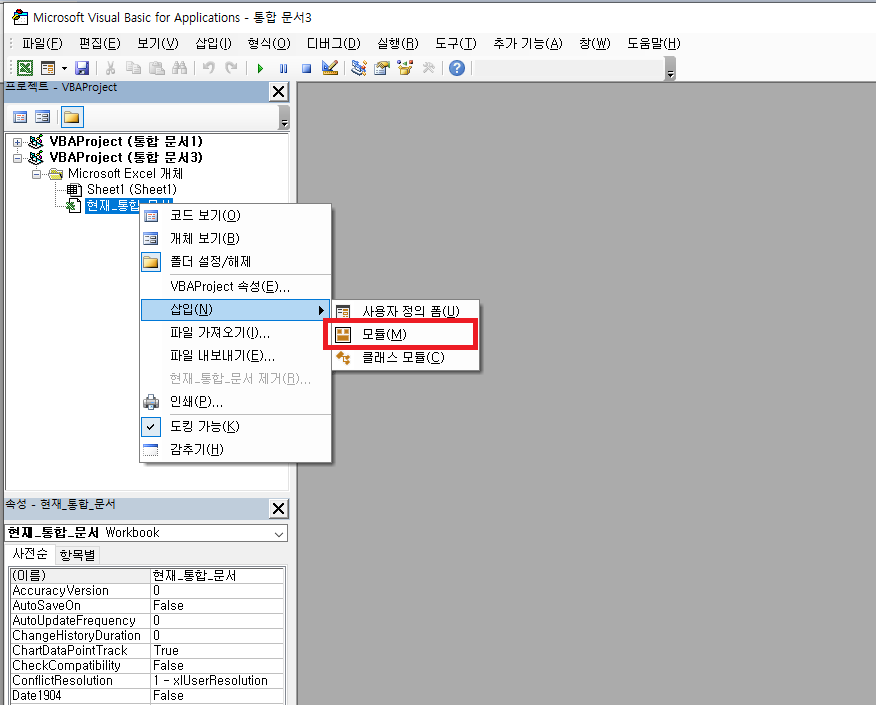Open the 보기(V) menu
876x705 pixels.
point(158,44)
